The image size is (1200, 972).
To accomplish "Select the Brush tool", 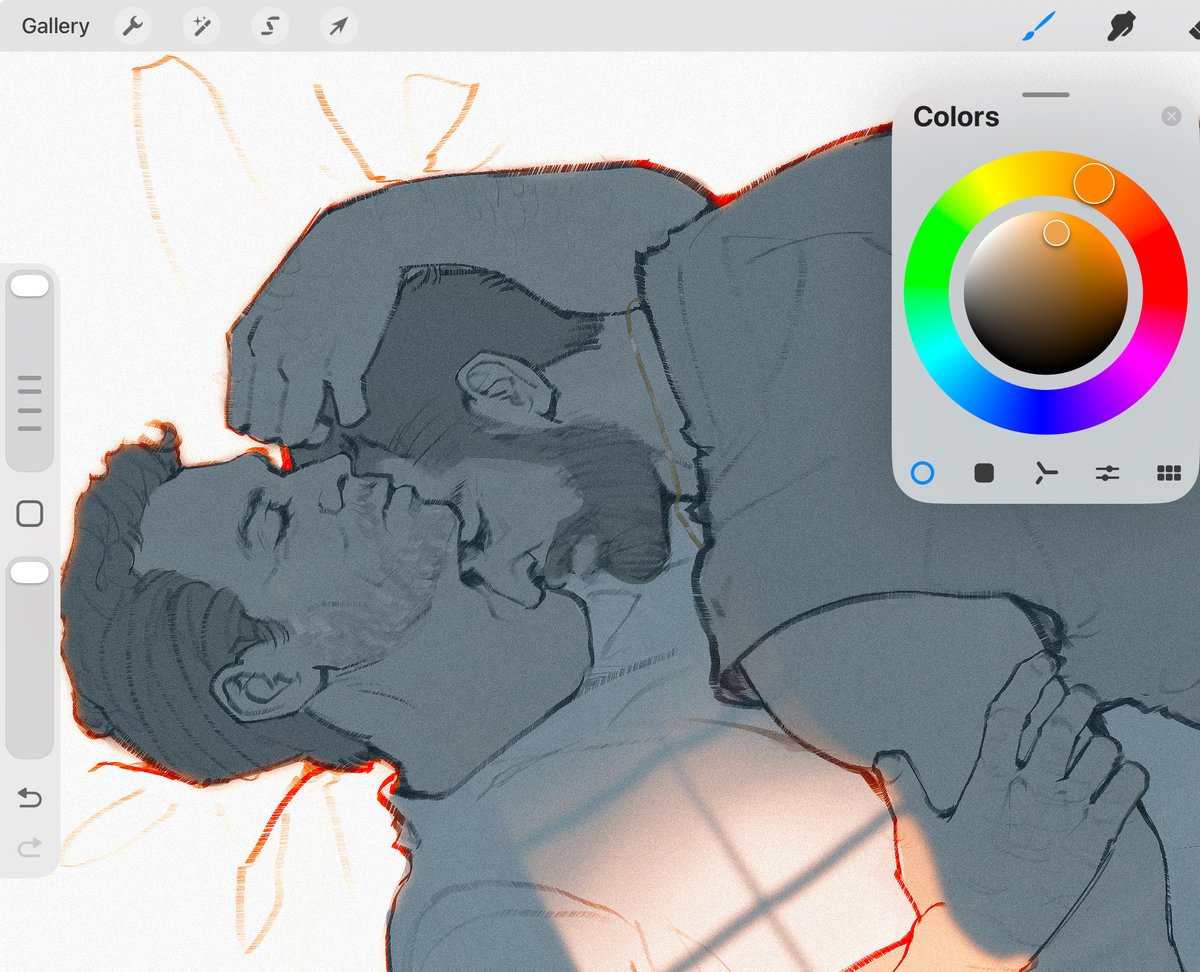I will tap(1039, 26).
